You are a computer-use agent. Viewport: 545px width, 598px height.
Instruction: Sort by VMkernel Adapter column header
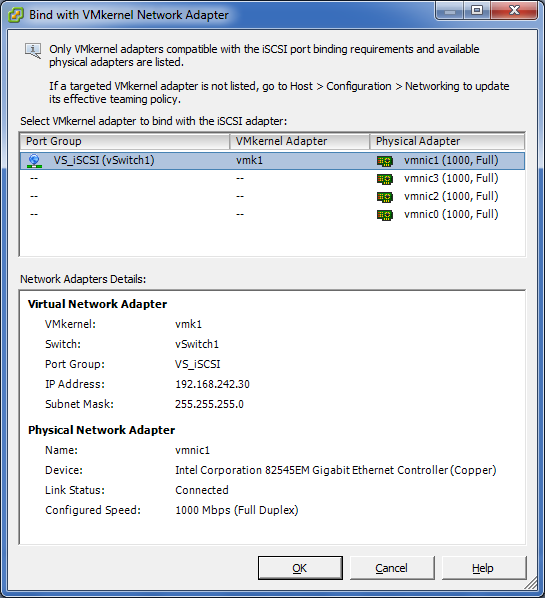300,141
